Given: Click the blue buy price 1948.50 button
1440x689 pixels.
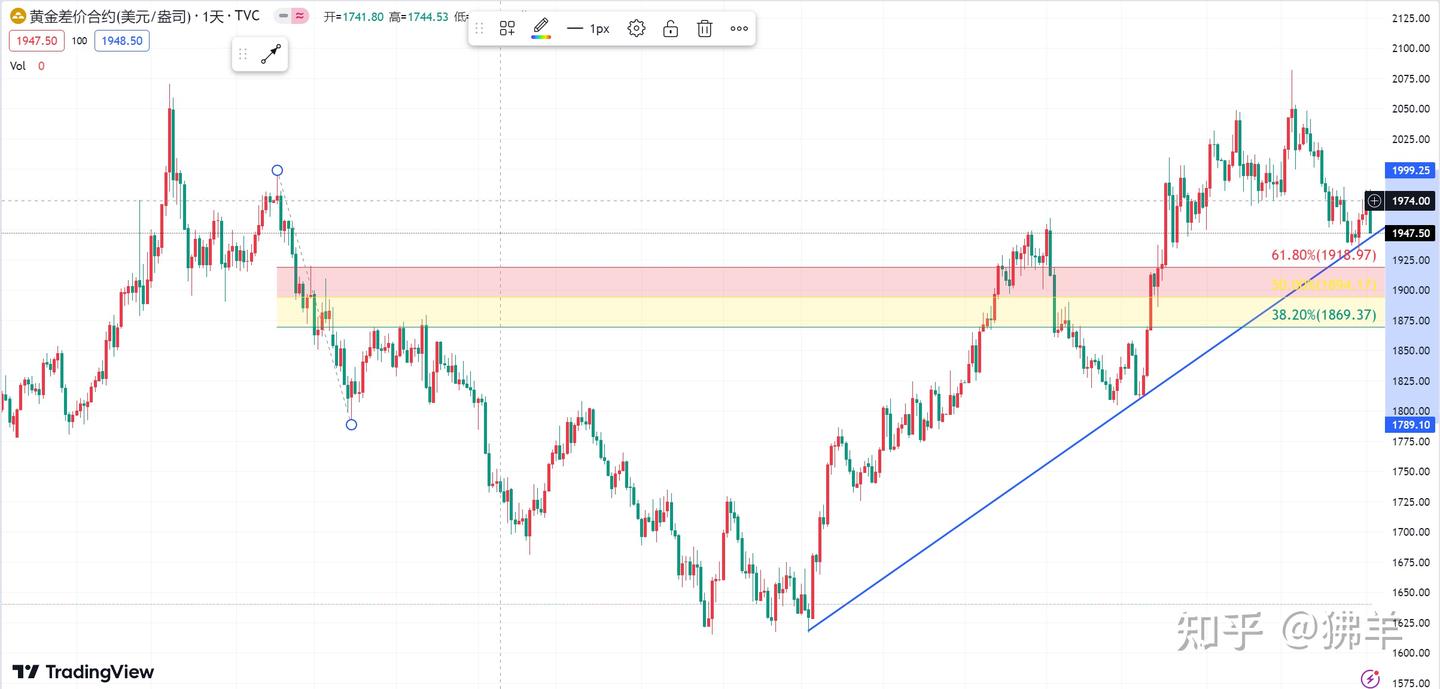Looking at the screenshot, I should [122, 41].
